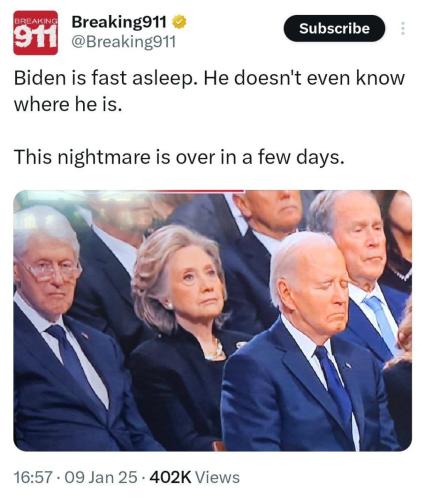Open the Breaking911 display name link
This screenshot has height=500, width=425.
click(119, 22)
